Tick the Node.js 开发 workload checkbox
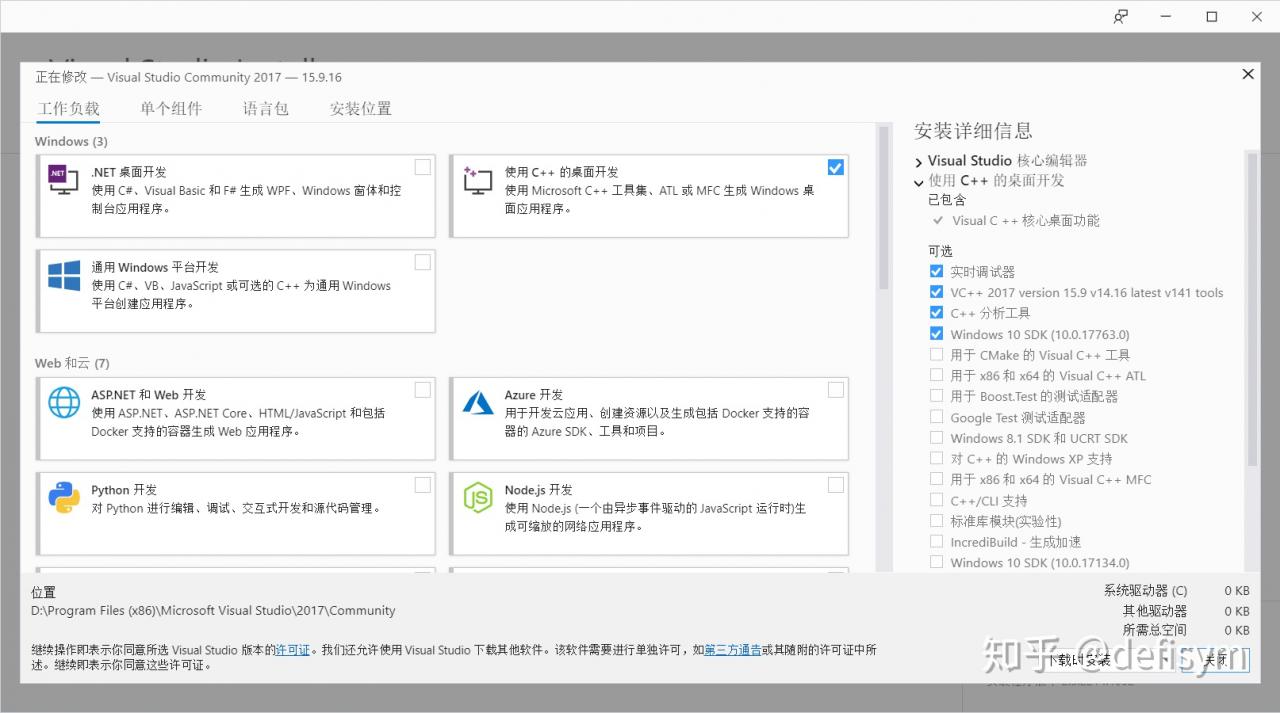This screenshot has width=1280, height=713. click(x=836, y=485)
